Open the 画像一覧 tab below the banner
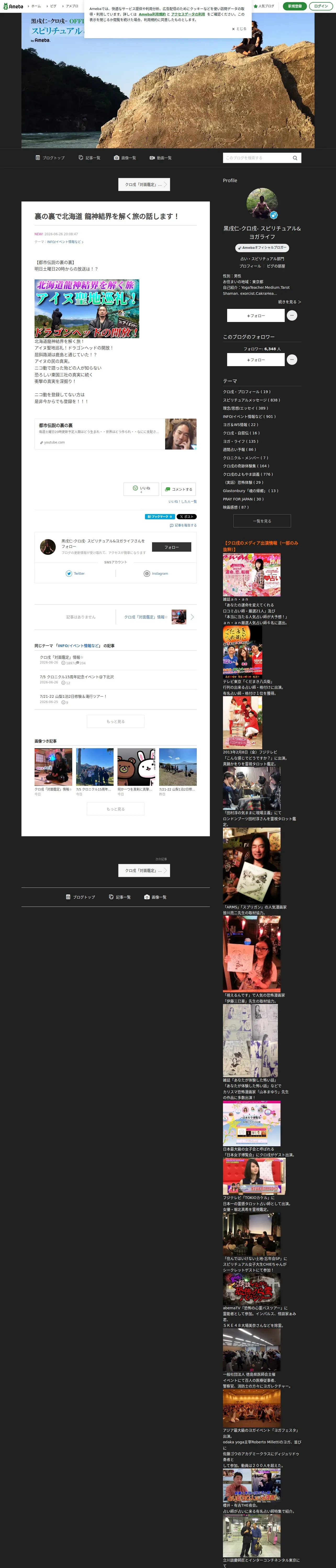 point(125,158)
